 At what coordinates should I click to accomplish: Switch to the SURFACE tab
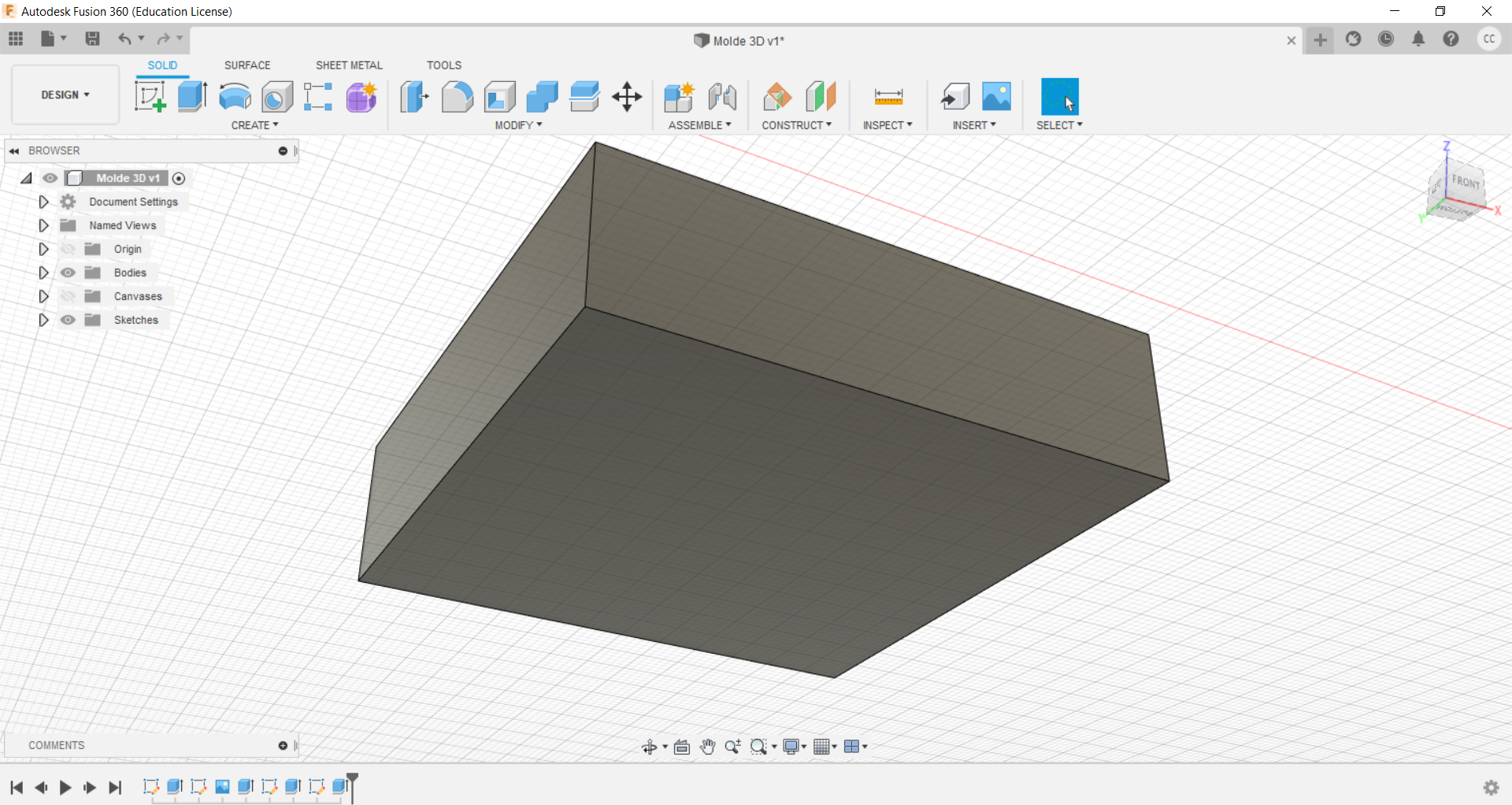pos(247,65)
